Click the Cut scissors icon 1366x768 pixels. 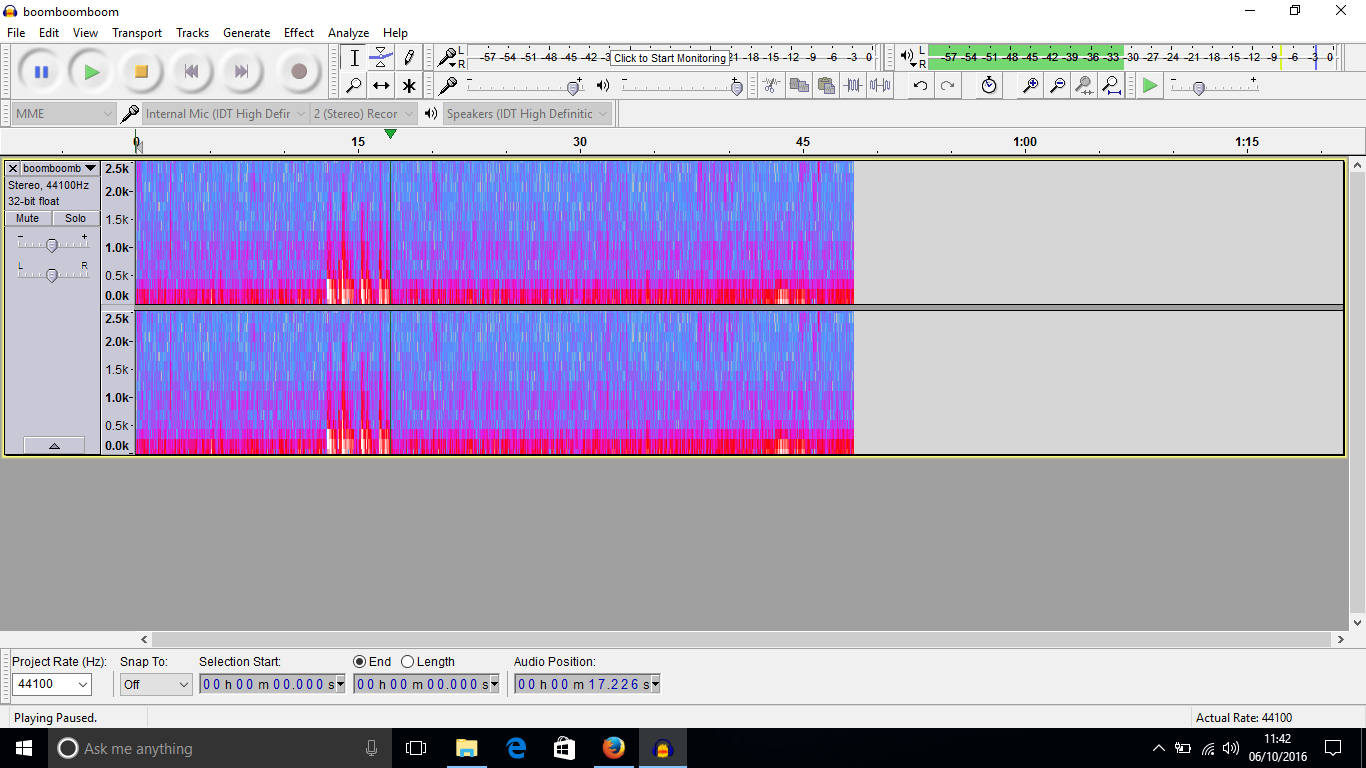point(771,85)
